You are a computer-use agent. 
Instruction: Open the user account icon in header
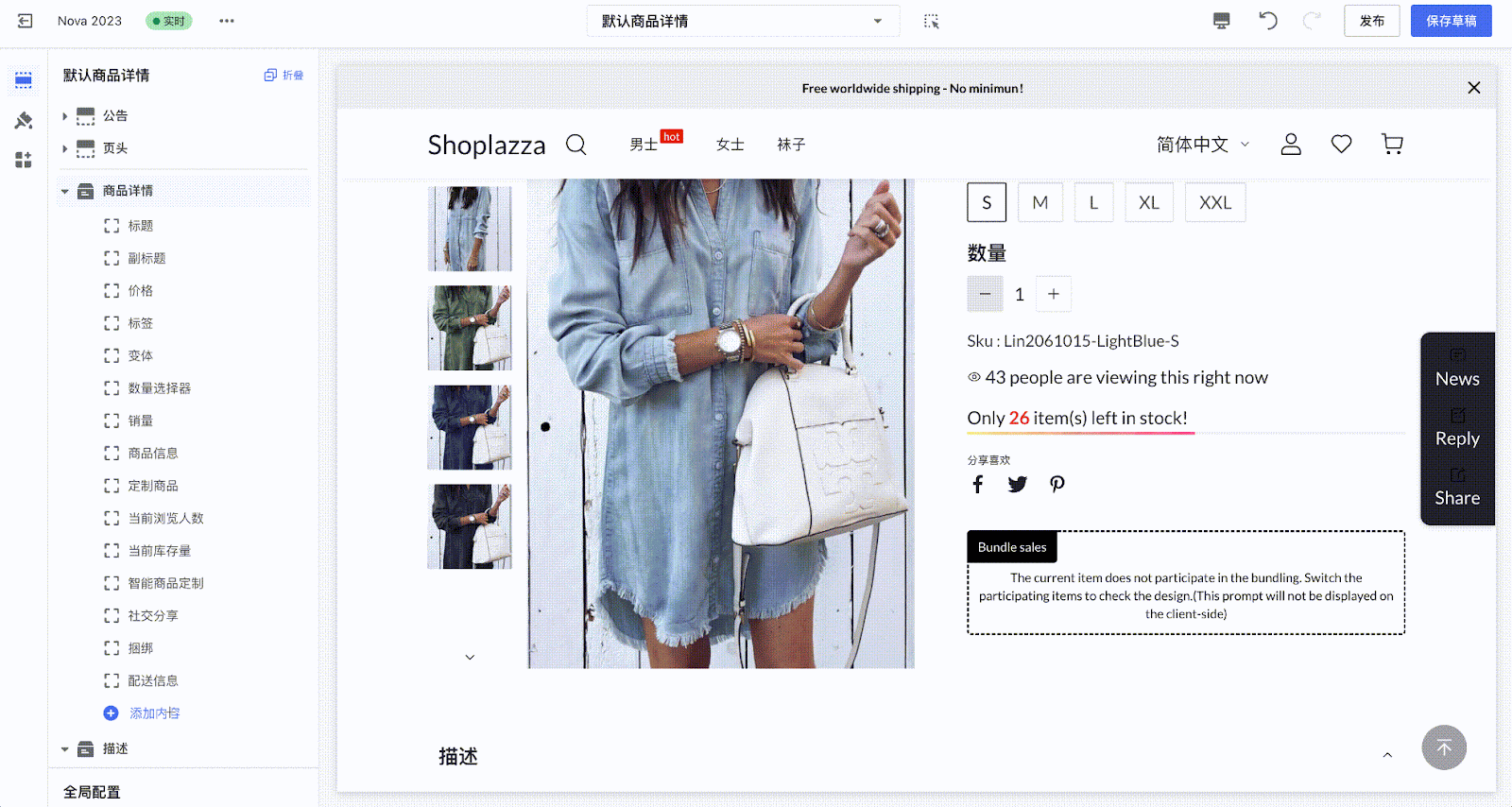tap(1291, 144)
